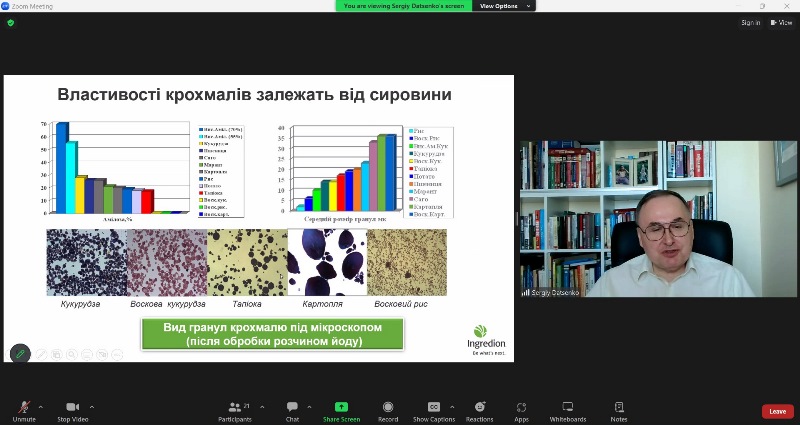Click the green box 'Вид гранул крохмалю під мікроскопом'

[x=272, y=334]
